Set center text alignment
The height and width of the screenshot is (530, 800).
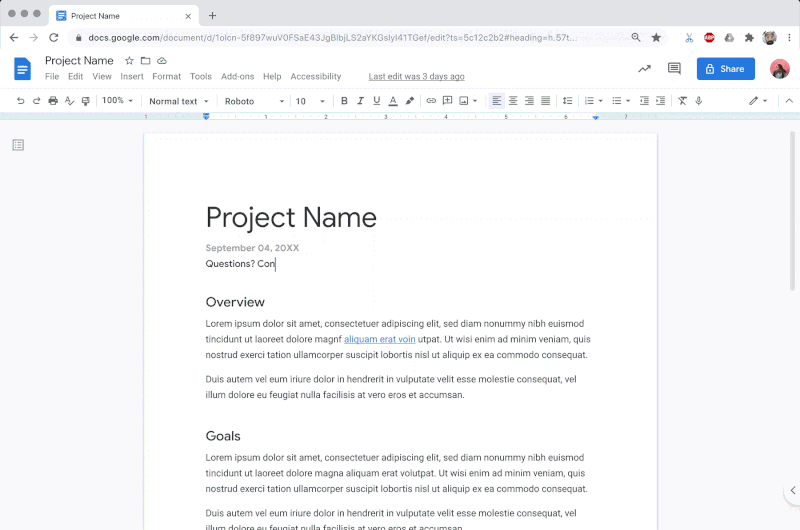coord(513,101)
